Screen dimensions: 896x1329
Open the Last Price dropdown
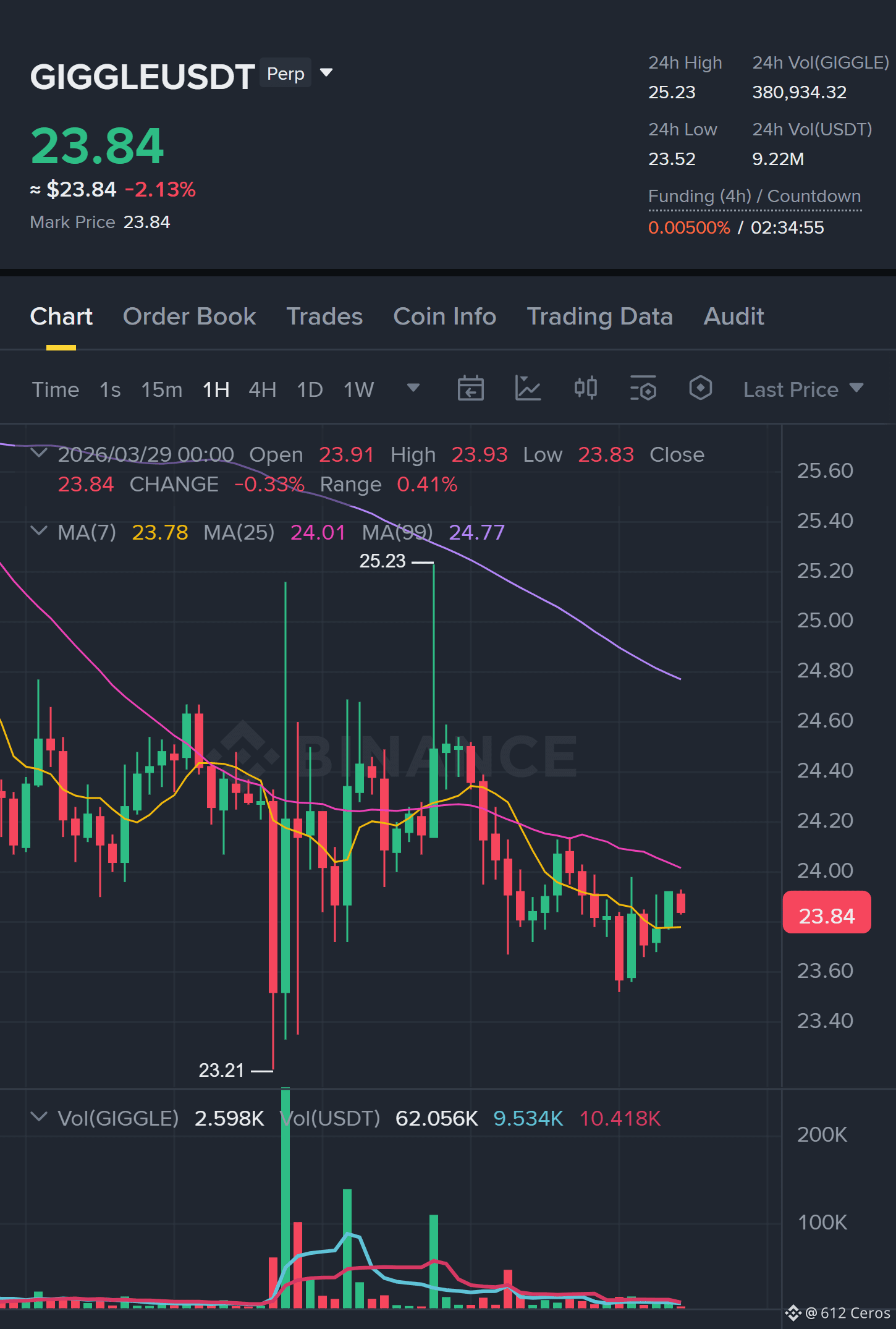point(803,389)
